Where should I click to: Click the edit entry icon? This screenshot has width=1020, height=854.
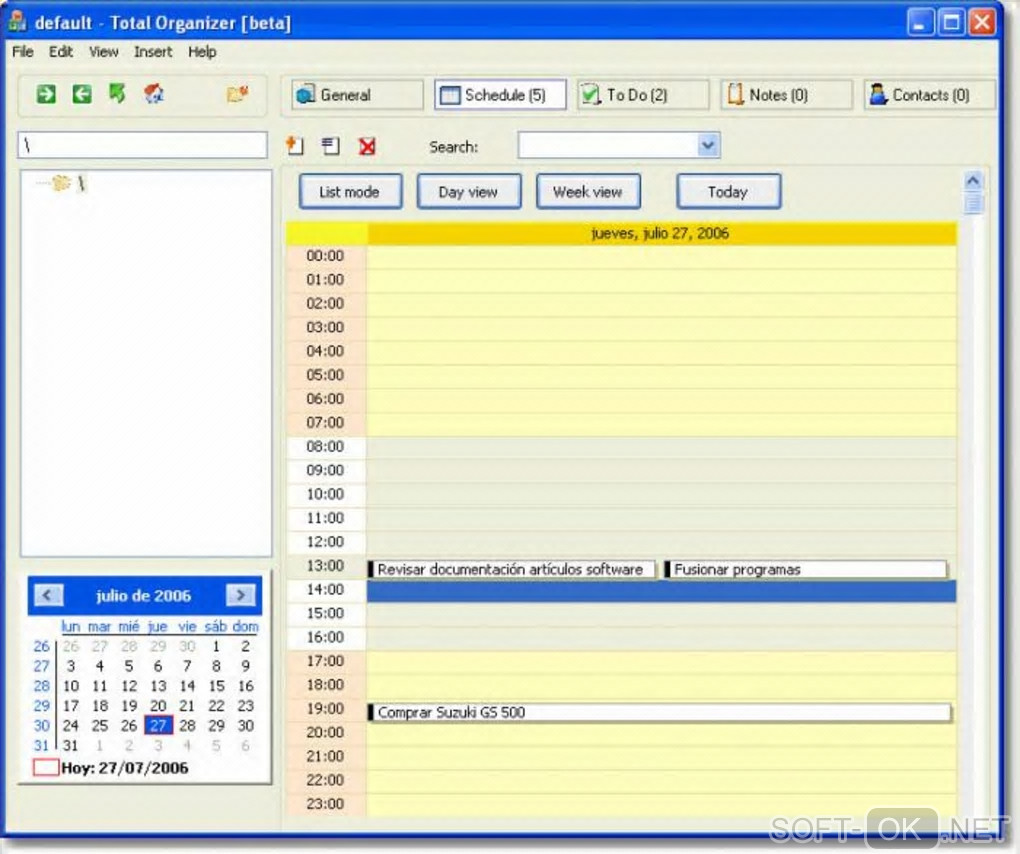click(330, 146)
